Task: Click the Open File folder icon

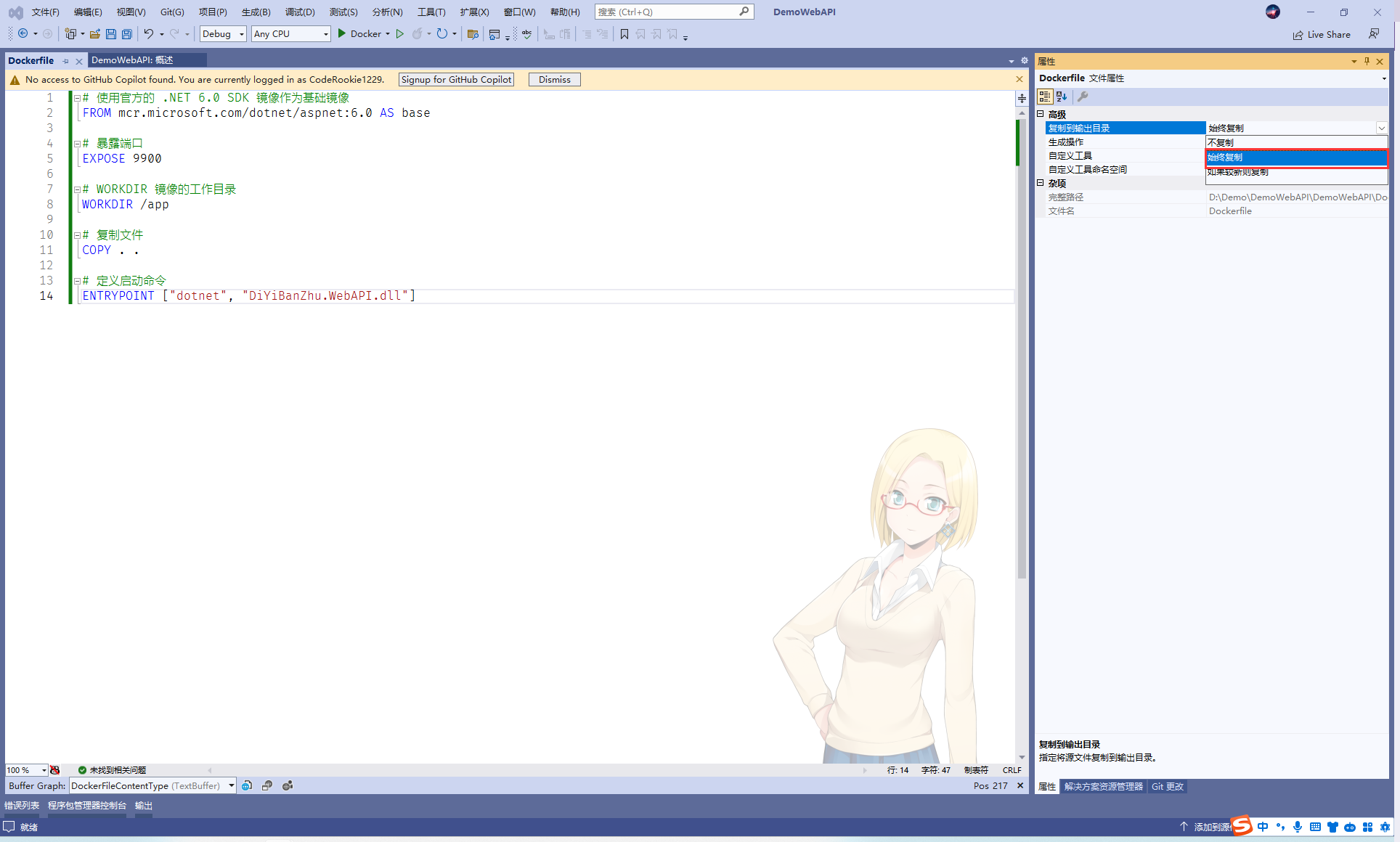Action: tap(94, 34)
